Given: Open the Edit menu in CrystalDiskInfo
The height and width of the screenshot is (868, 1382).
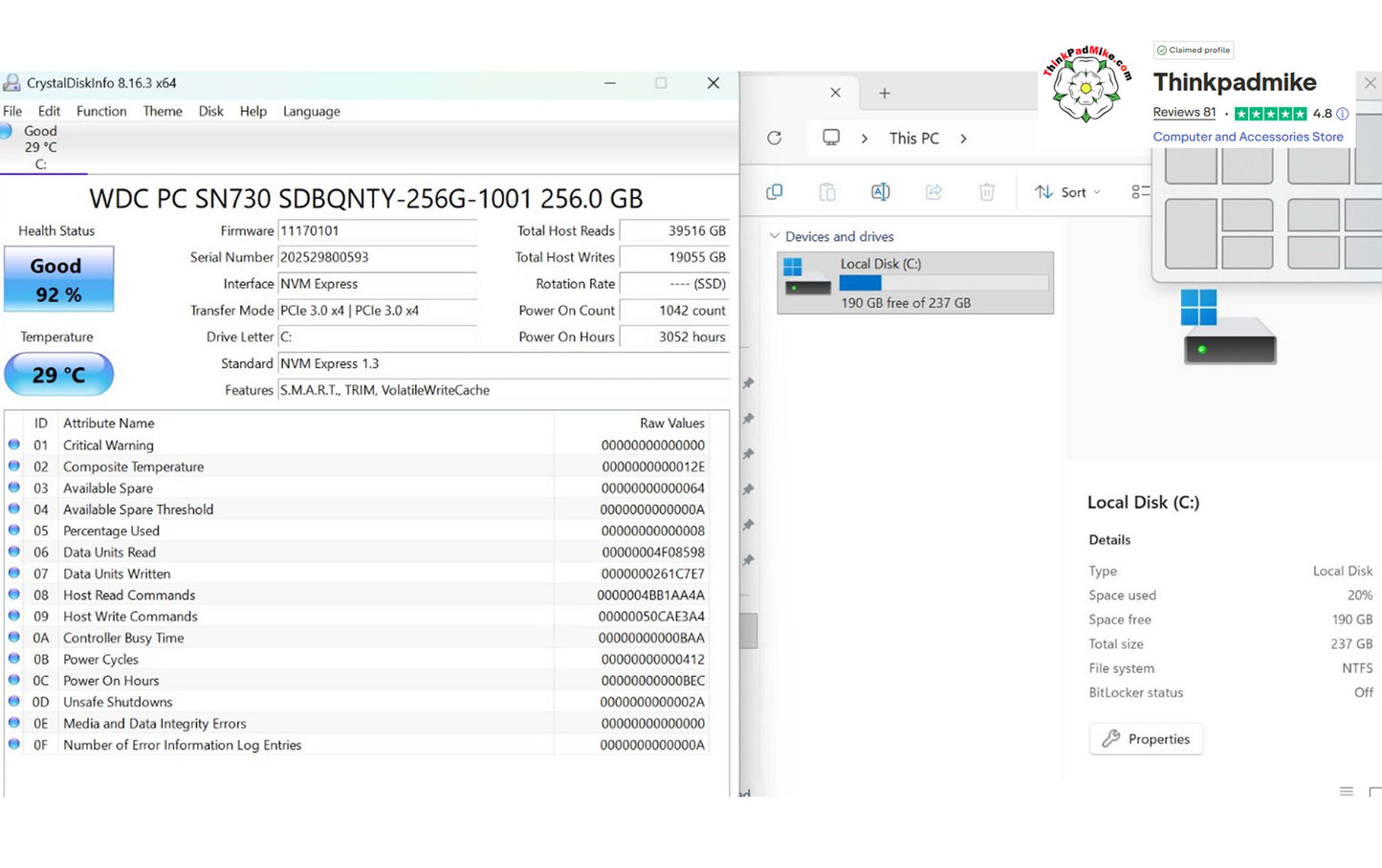Looking at the screenshot, I should coord(49,111).
